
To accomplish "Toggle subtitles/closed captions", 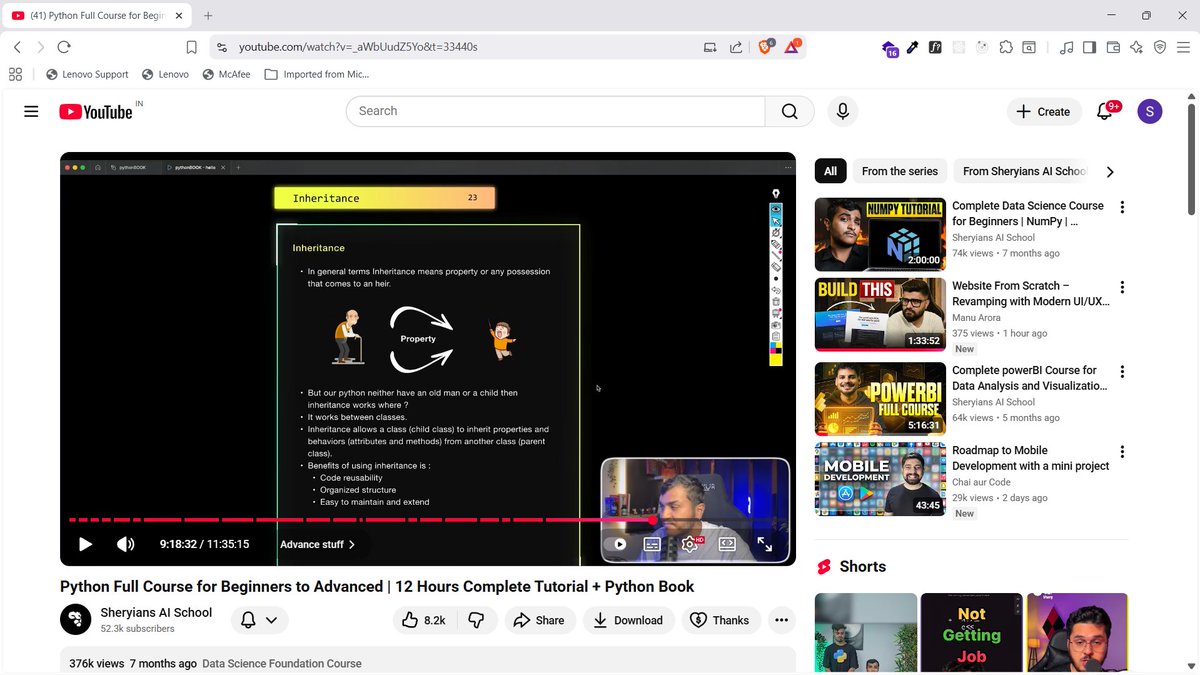I will click(652, 544).
